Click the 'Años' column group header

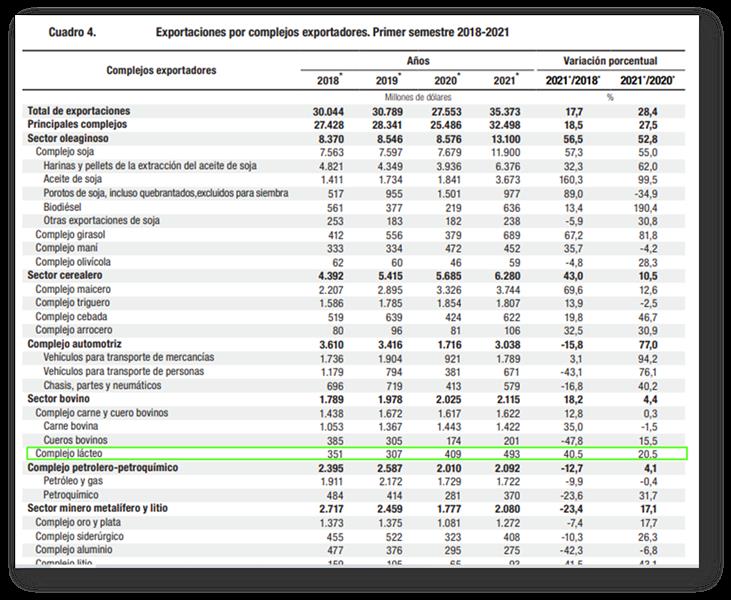tap(418, 61)
